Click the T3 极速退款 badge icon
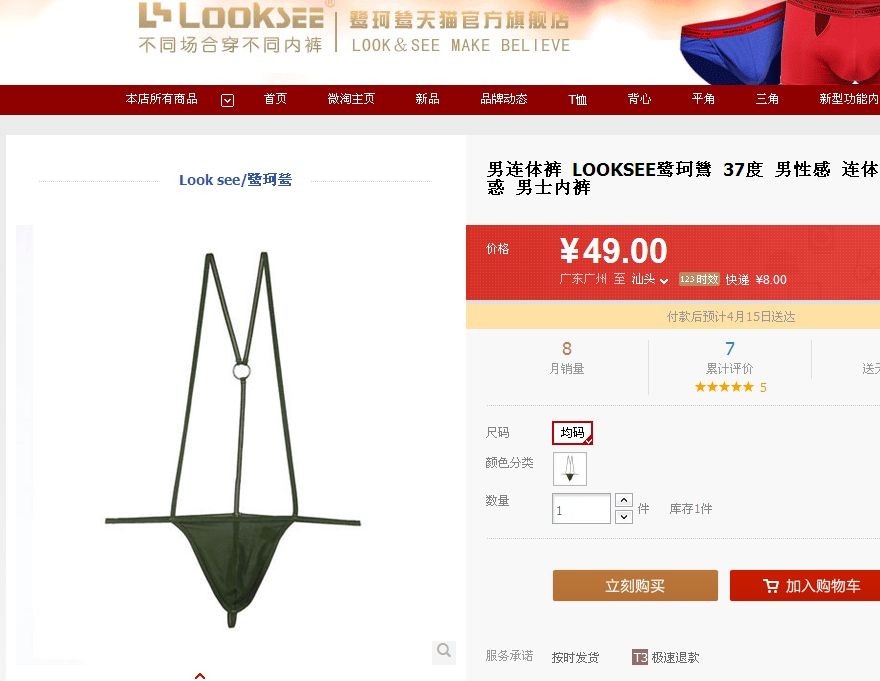This screenshot has height=681, width=880. tap(640, 657)
